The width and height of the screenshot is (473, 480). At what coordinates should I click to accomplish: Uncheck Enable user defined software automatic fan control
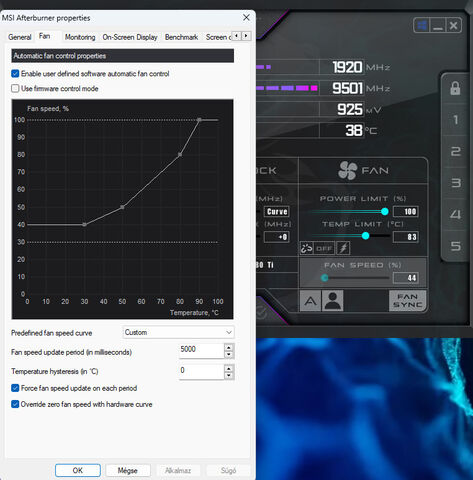(x=15, y=74)
